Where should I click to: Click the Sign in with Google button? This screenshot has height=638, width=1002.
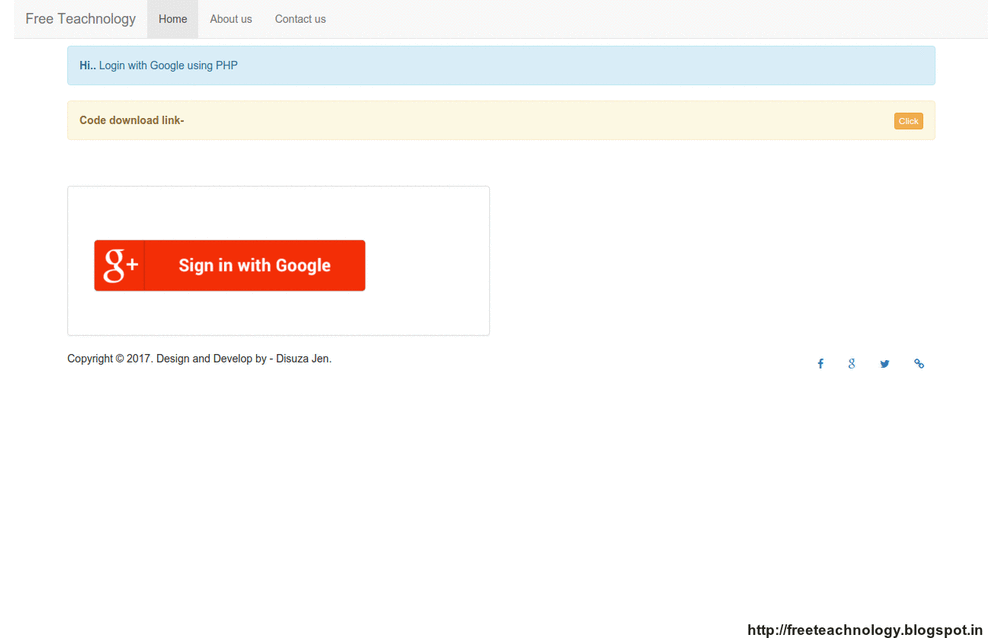[x=230, y=265]
